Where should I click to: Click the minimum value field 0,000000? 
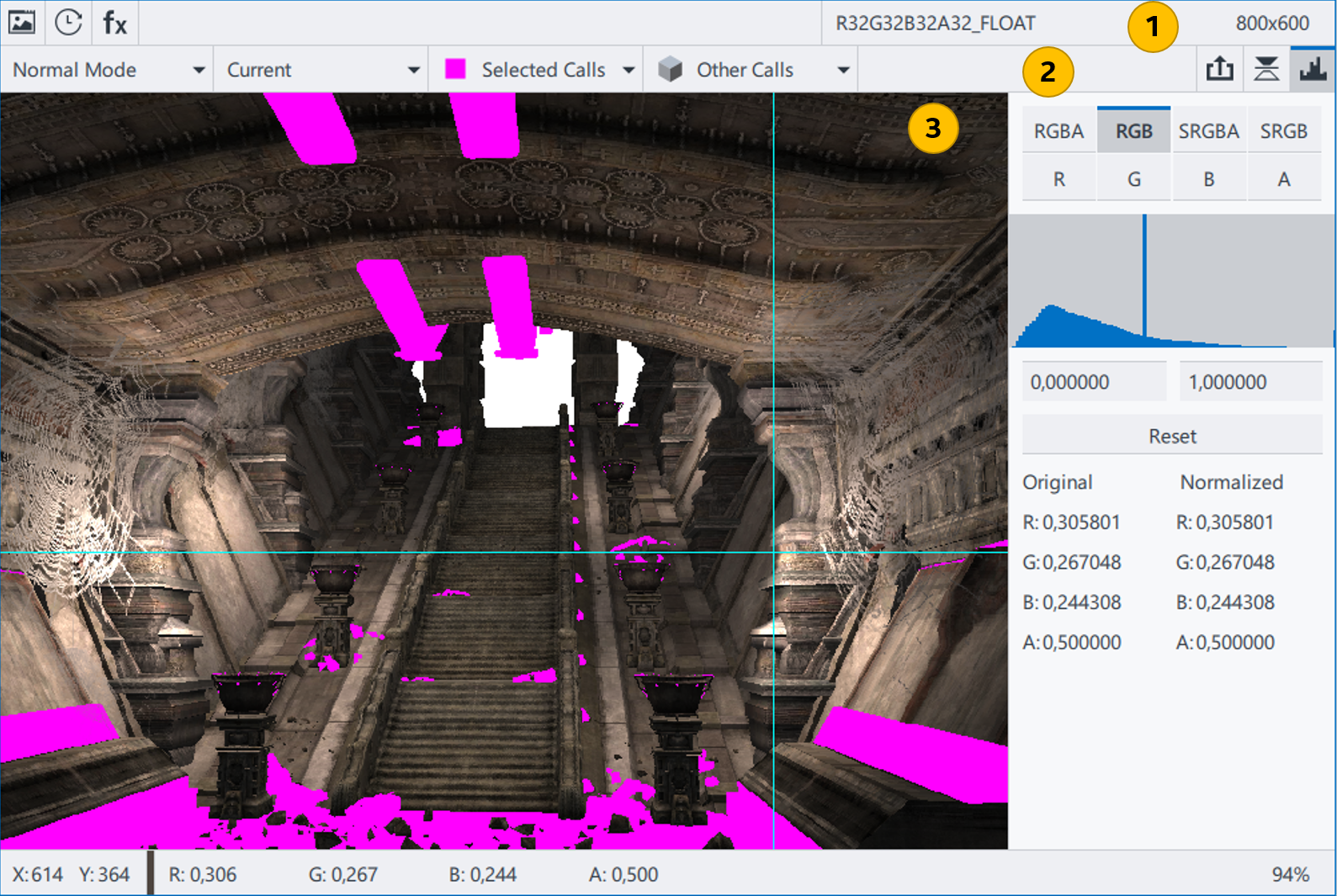click(1093, 382)
